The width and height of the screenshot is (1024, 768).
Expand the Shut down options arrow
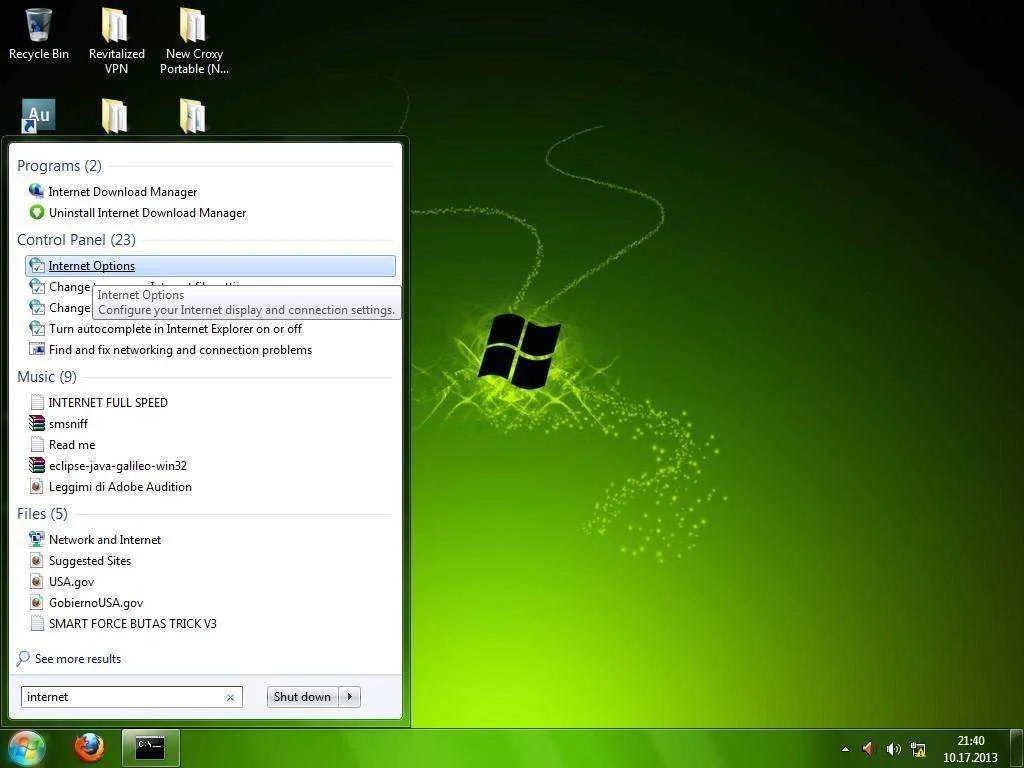(349, 697)
